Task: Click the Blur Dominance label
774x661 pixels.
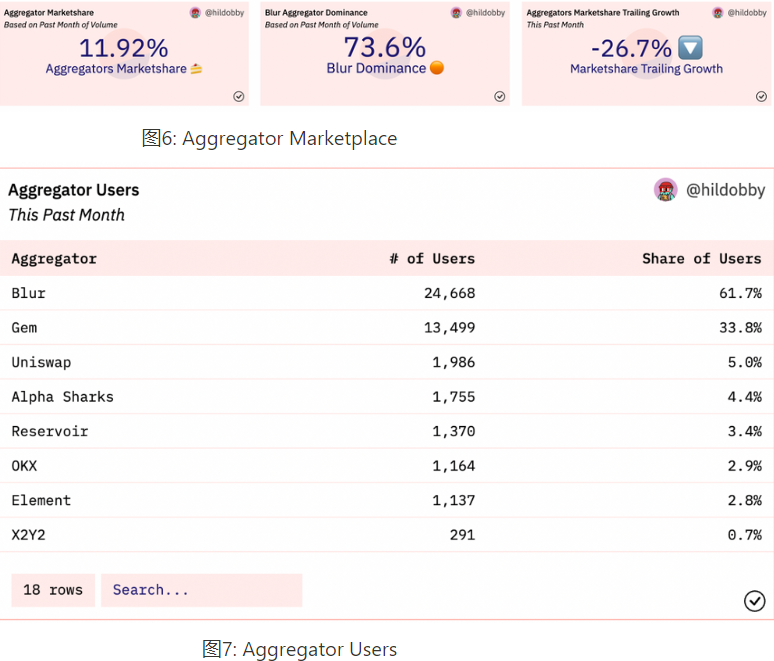Action: click(x=376, y=68)
